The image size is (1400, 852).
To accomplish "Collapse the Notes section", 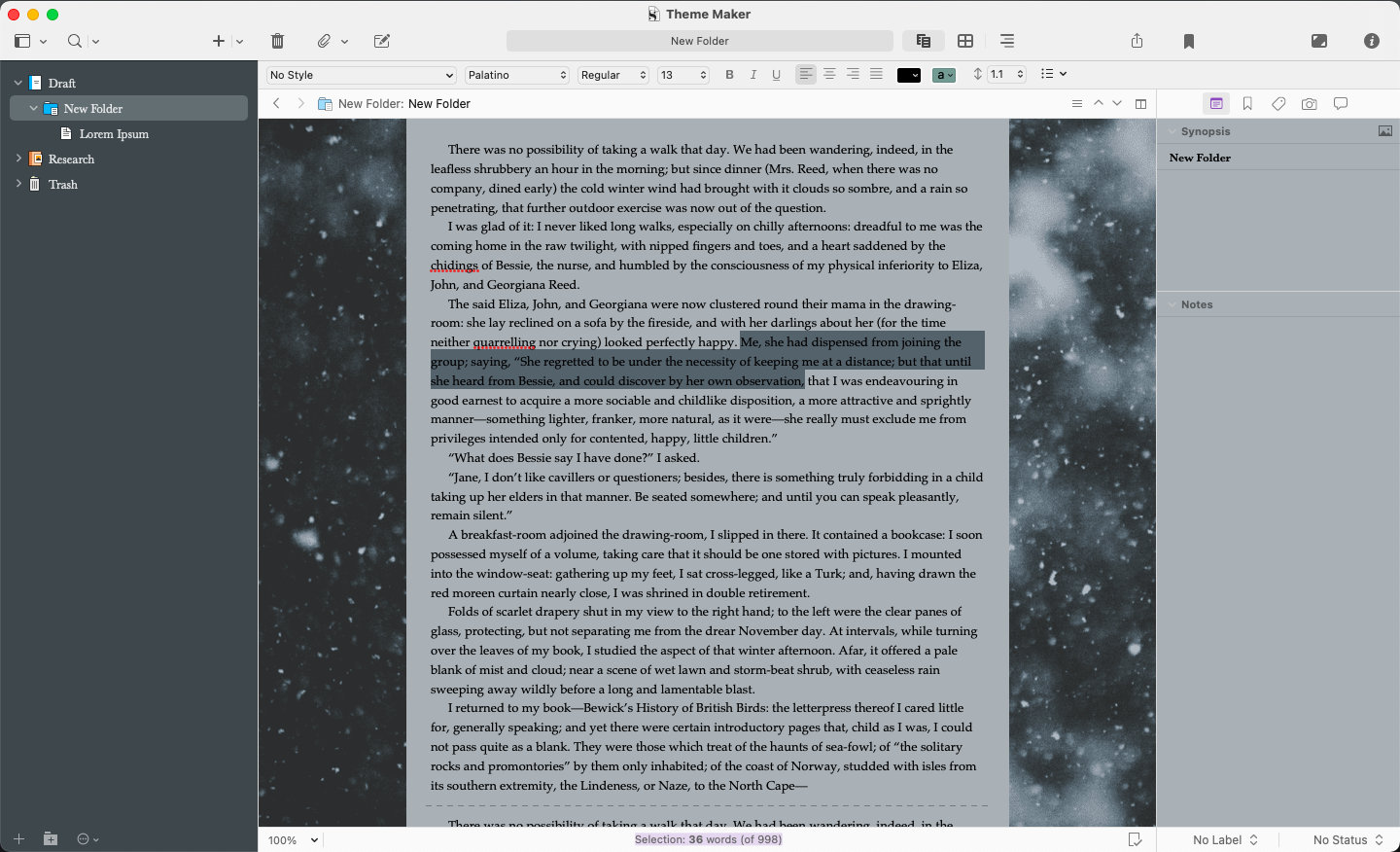I will (1172, 304).
